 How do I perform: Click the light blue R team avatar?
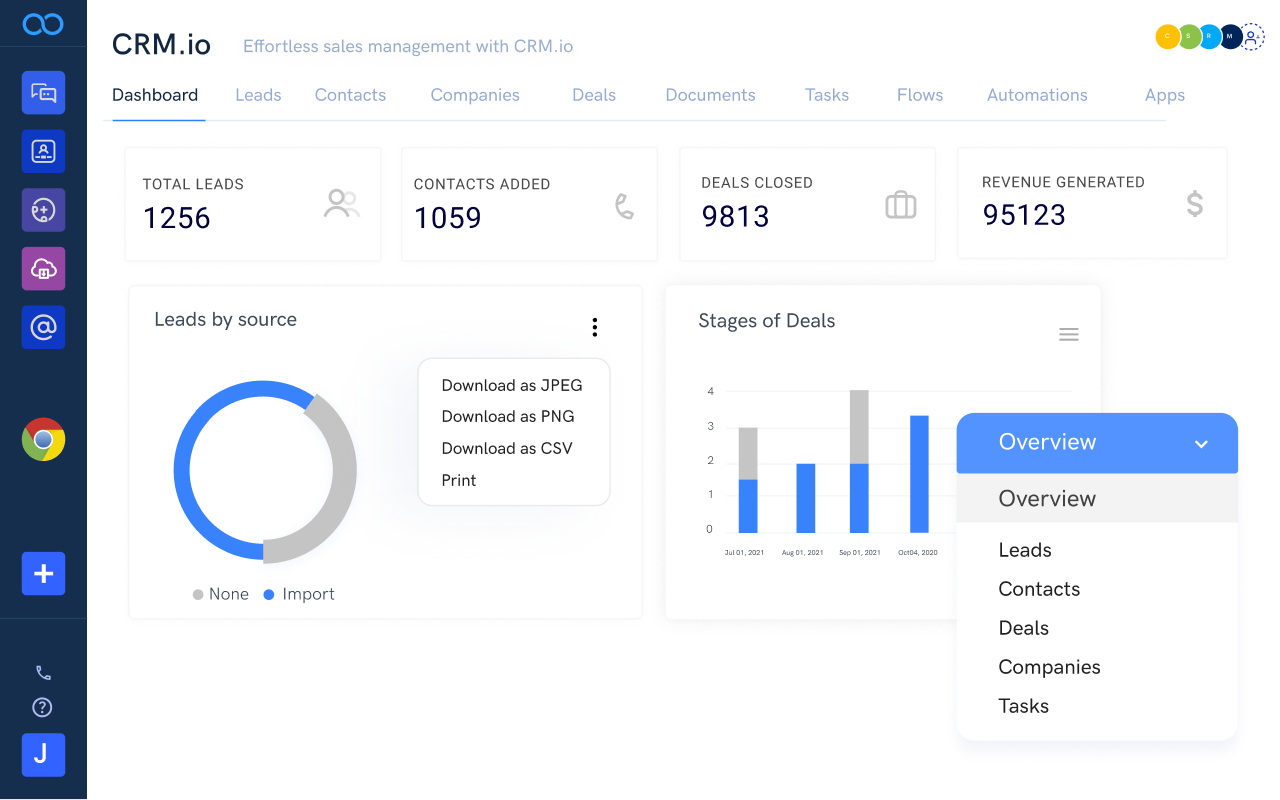point(1209,37)
